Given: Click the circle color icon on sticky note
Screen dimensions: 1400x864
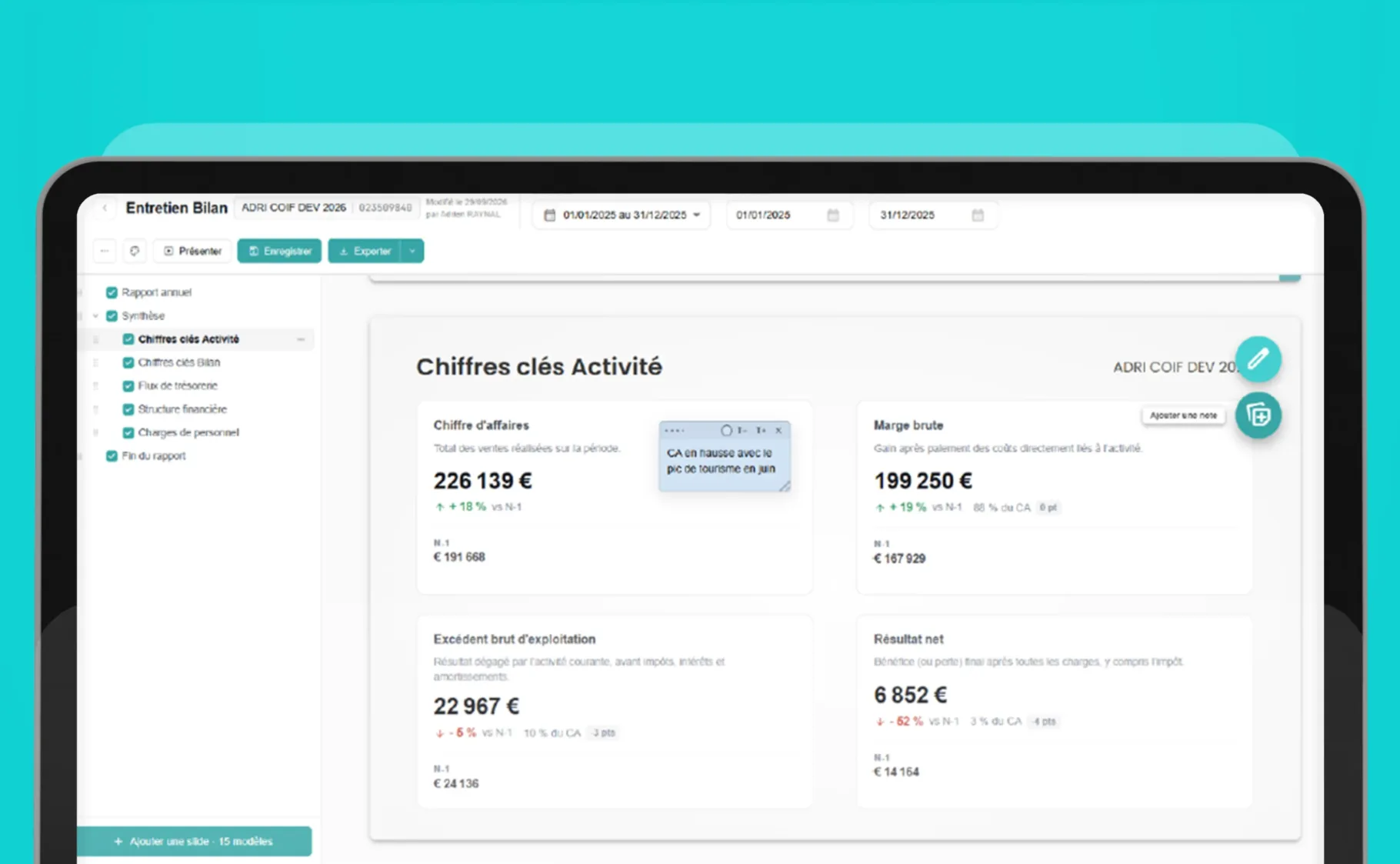Looking at the screenshot, I should pyautogui.click(x=726, y=431).
